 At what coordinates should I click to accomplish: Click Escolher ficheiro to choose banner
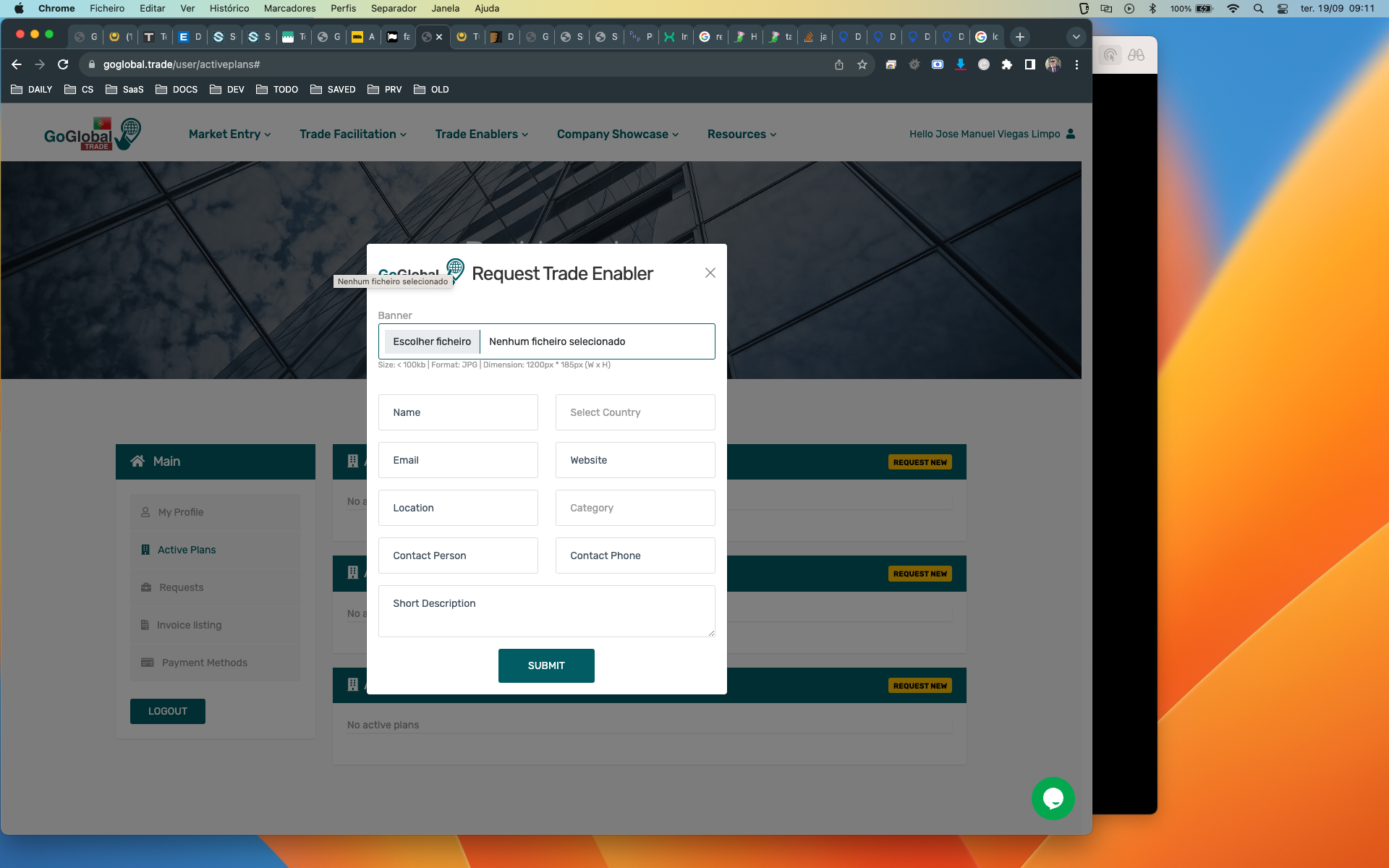432,341
